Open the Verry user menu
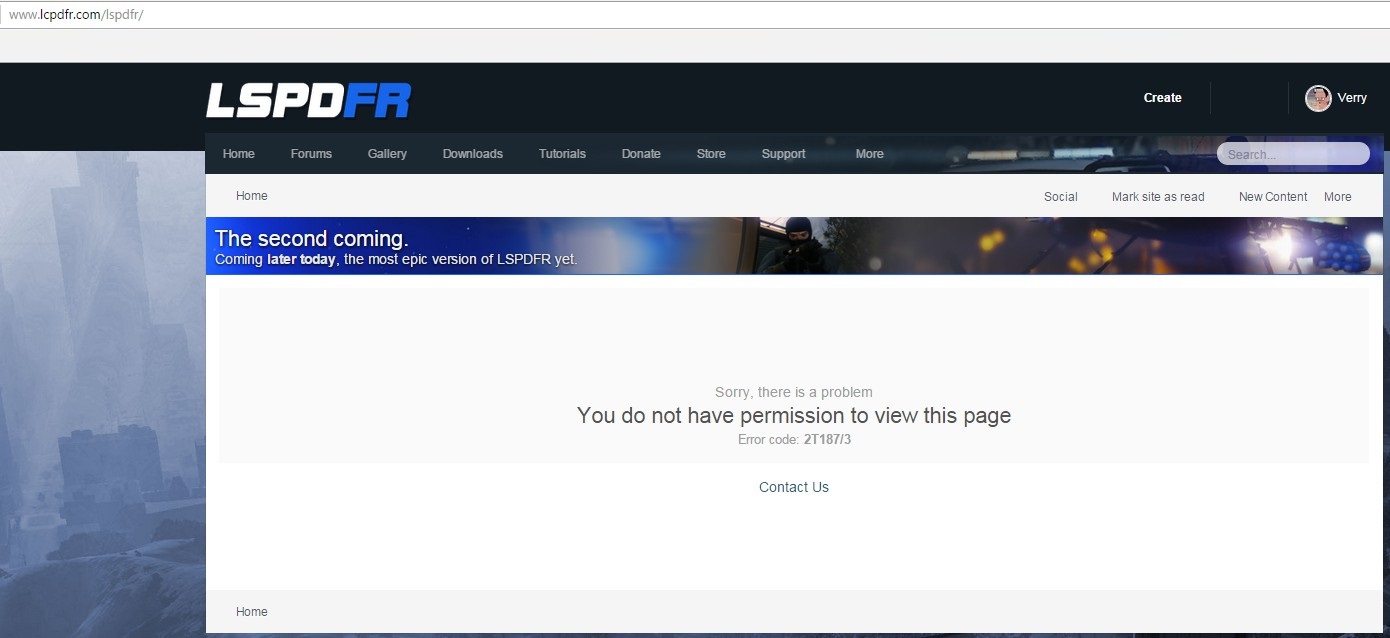This screenshot has height=638, width=1390. (x=1352, y=98)
